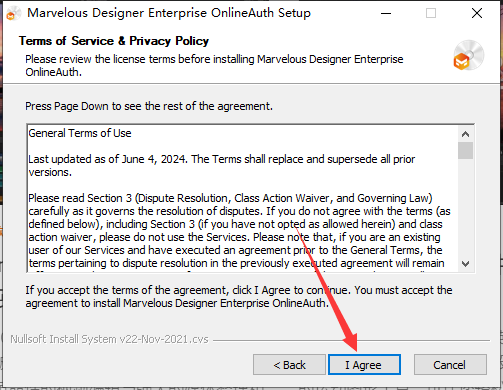This screenshot has height=390, width=503.
Task: Cancel the installation
Action: [450, 365]
